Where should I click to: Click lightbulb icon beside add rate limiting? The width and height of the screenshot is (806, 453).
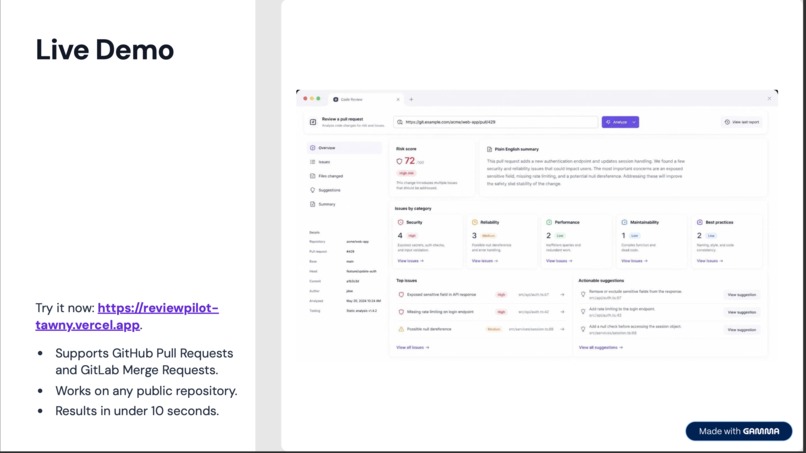click(x=583, y=312)
